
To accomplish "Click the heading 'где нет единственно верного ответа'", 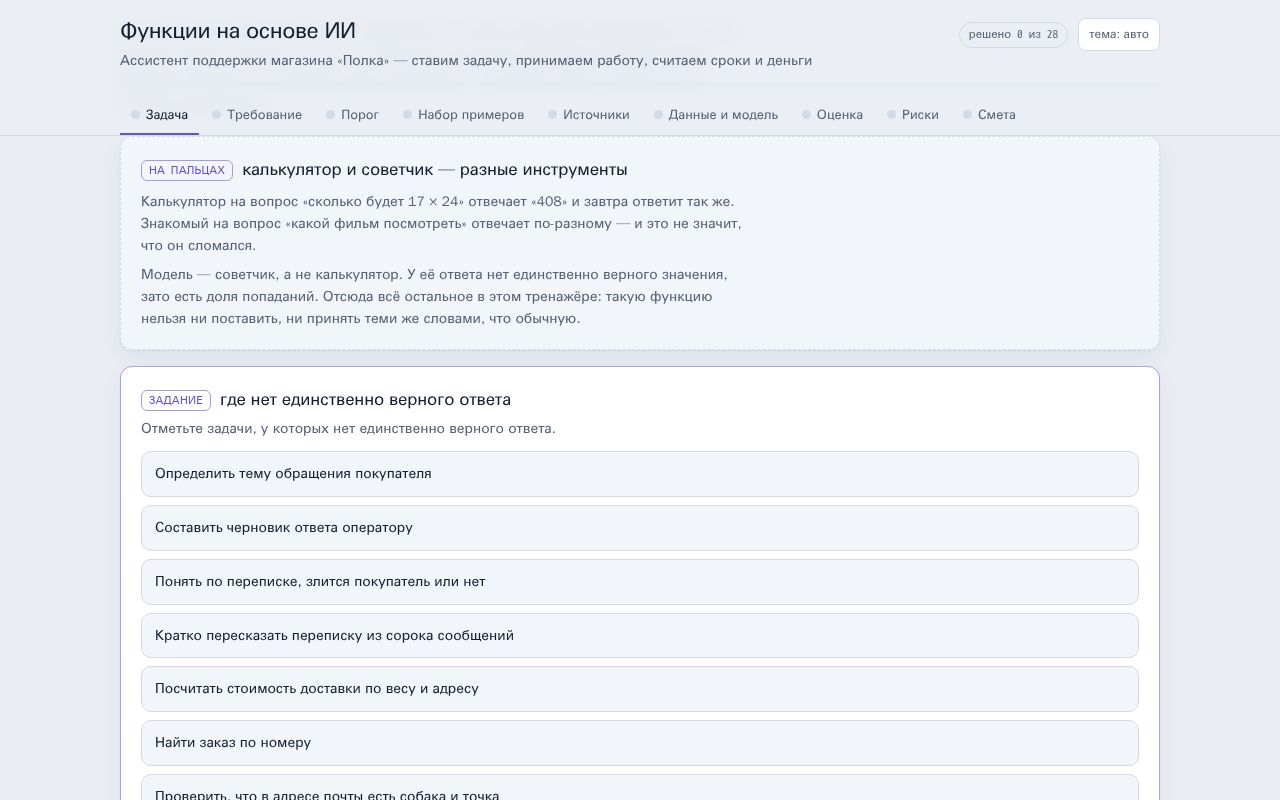I will 365,400.
